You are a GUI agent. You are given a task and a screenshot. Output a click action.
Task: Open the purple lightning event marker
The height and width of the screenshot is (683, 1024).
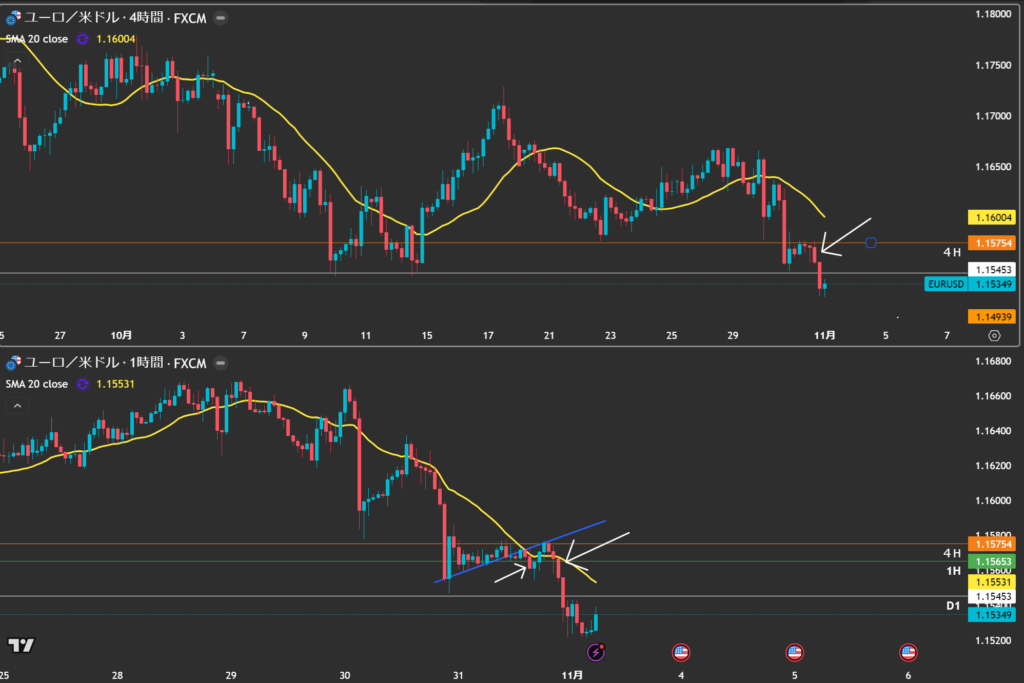coord(597,652)
